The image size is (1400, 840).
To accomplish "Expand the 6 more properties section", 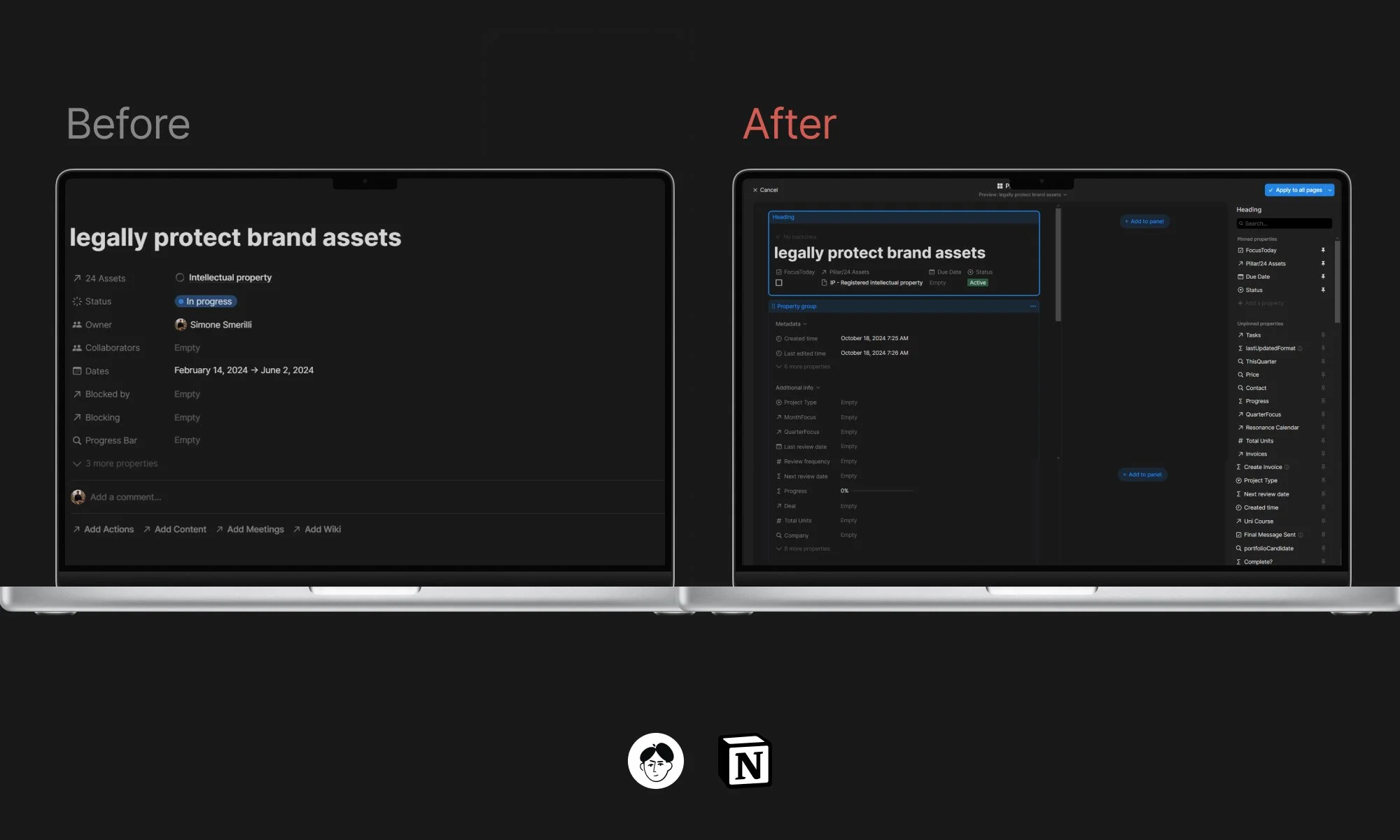I will tap(803, 366).
